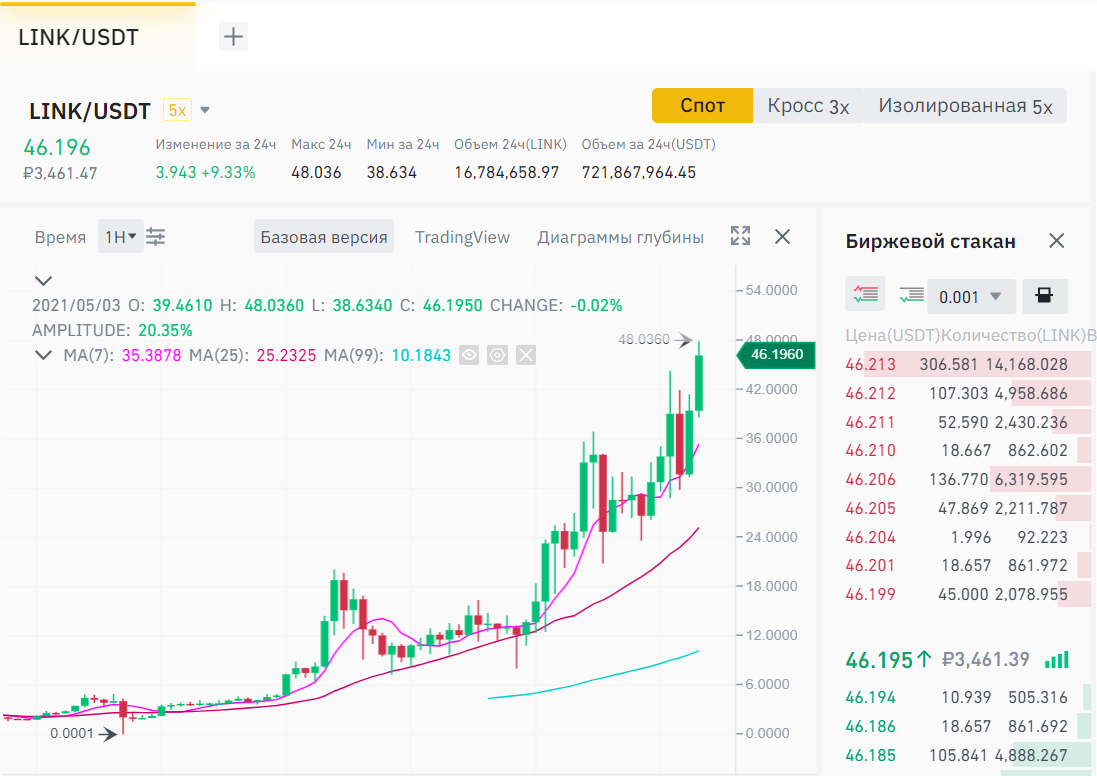Show buy orders only view
The image size is (1097, 776).
pos(911,295)
